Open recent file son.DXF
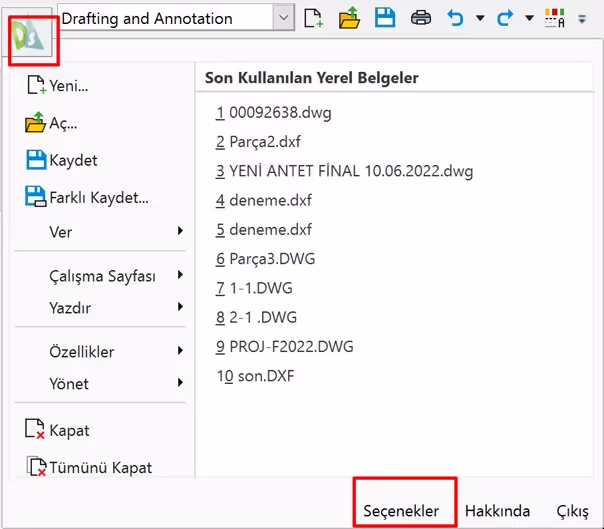 pyautogui.click(x=255, y=376)
